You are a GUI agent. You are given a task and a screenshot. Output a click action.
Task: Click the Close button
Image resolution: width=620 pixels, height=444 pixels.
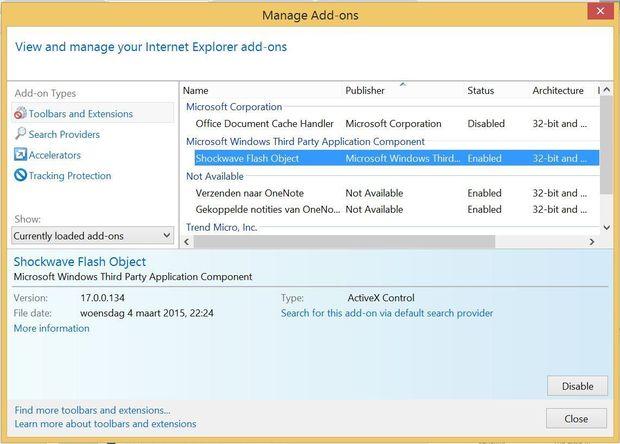pos(576,419)
